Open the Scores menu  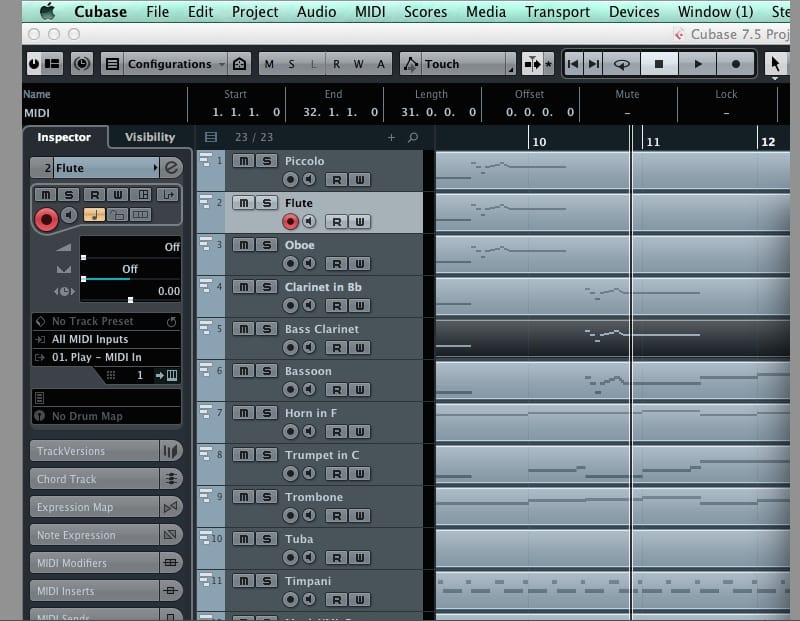pos(425,11)
